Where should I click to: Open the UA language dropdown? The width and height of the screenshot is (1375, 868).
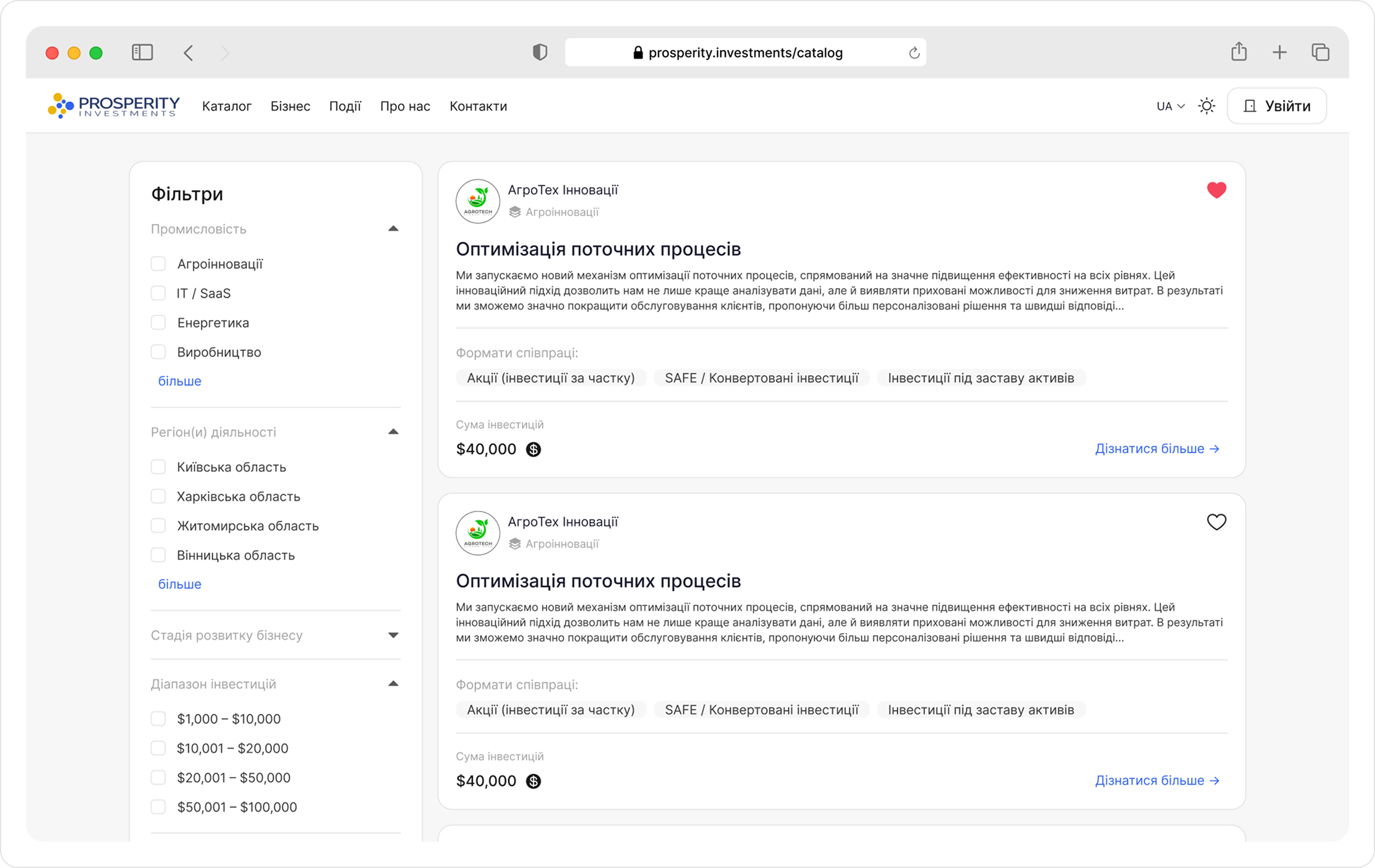click(1170, 106)
